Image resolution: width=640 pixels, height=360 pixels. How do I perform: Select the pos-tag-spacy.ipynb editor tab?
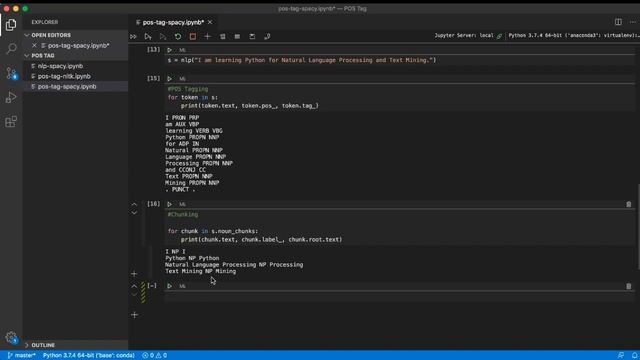(x=174, y=22)
